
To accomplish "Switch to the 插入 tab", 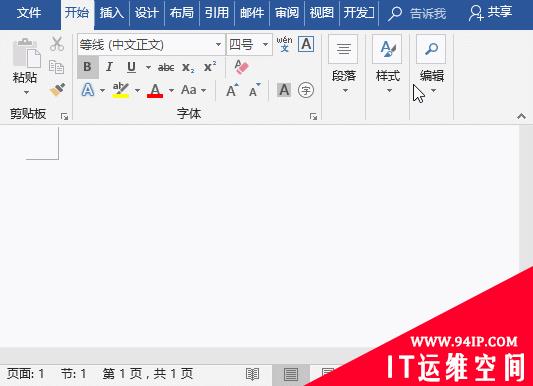I will [111, 13].
